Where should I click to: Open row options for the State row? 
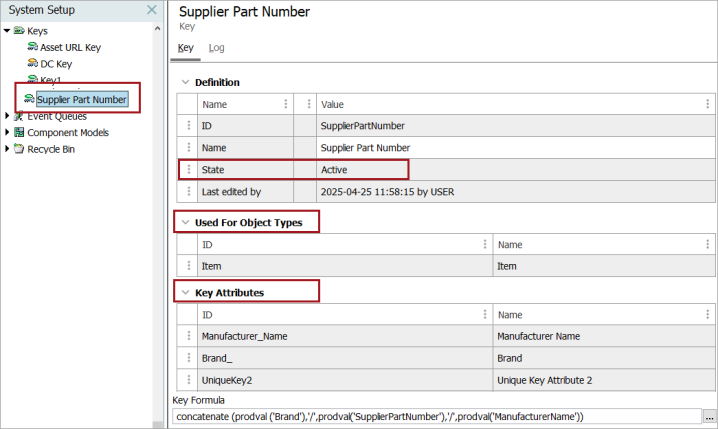pyautogui.click(x=189, y=169)
